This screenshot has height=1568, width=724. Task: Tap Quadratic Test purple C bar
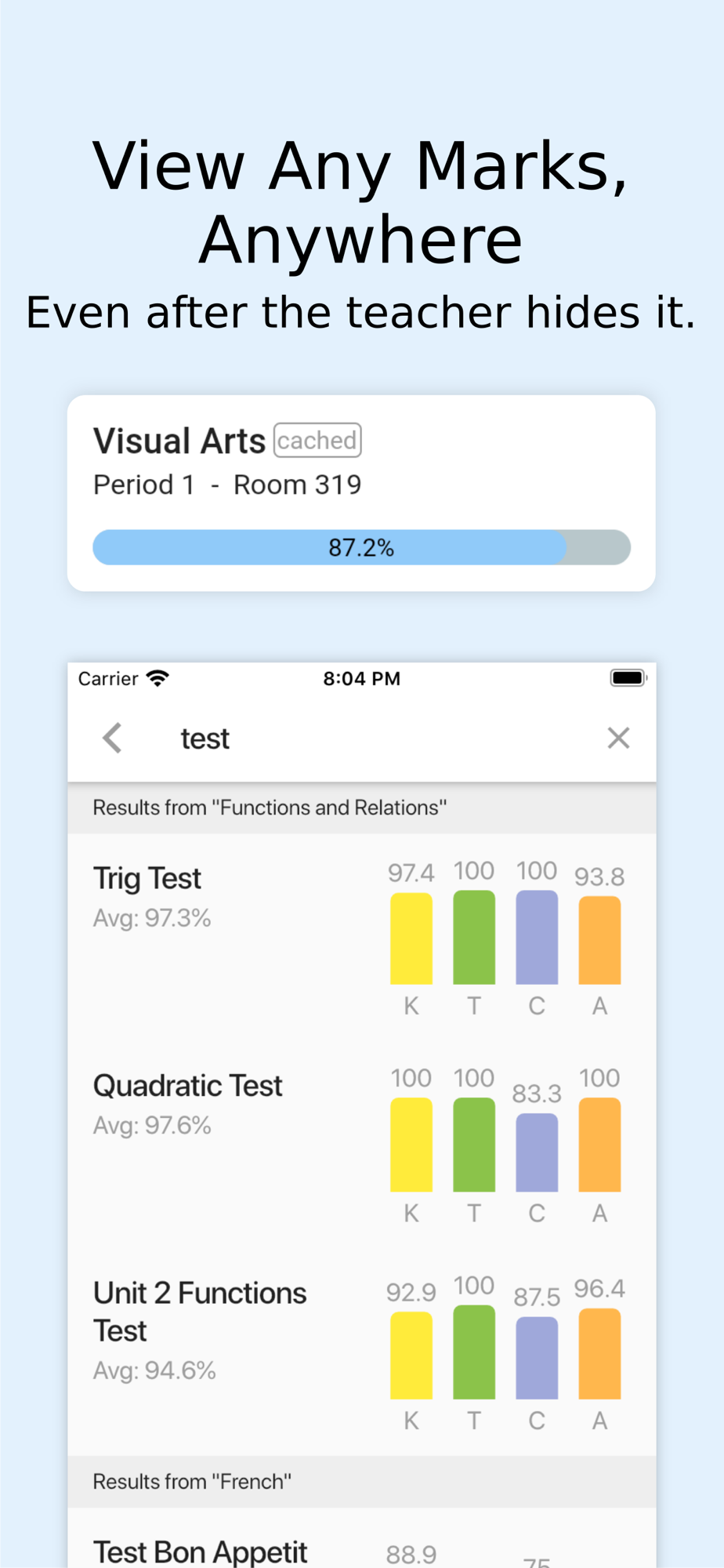click(537, 1152)
